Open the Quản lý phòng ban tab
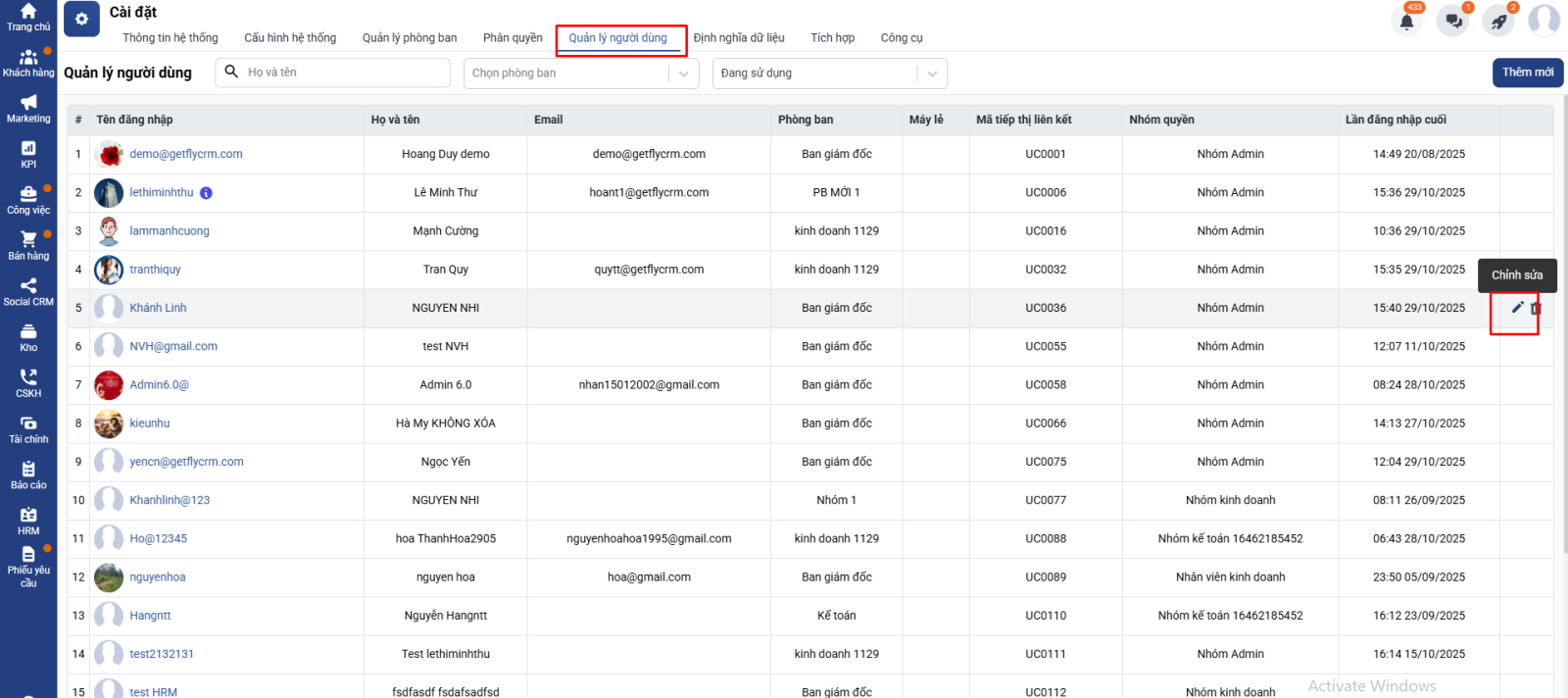The height and width of the screenshot is (698, 1568). point(410,38)
